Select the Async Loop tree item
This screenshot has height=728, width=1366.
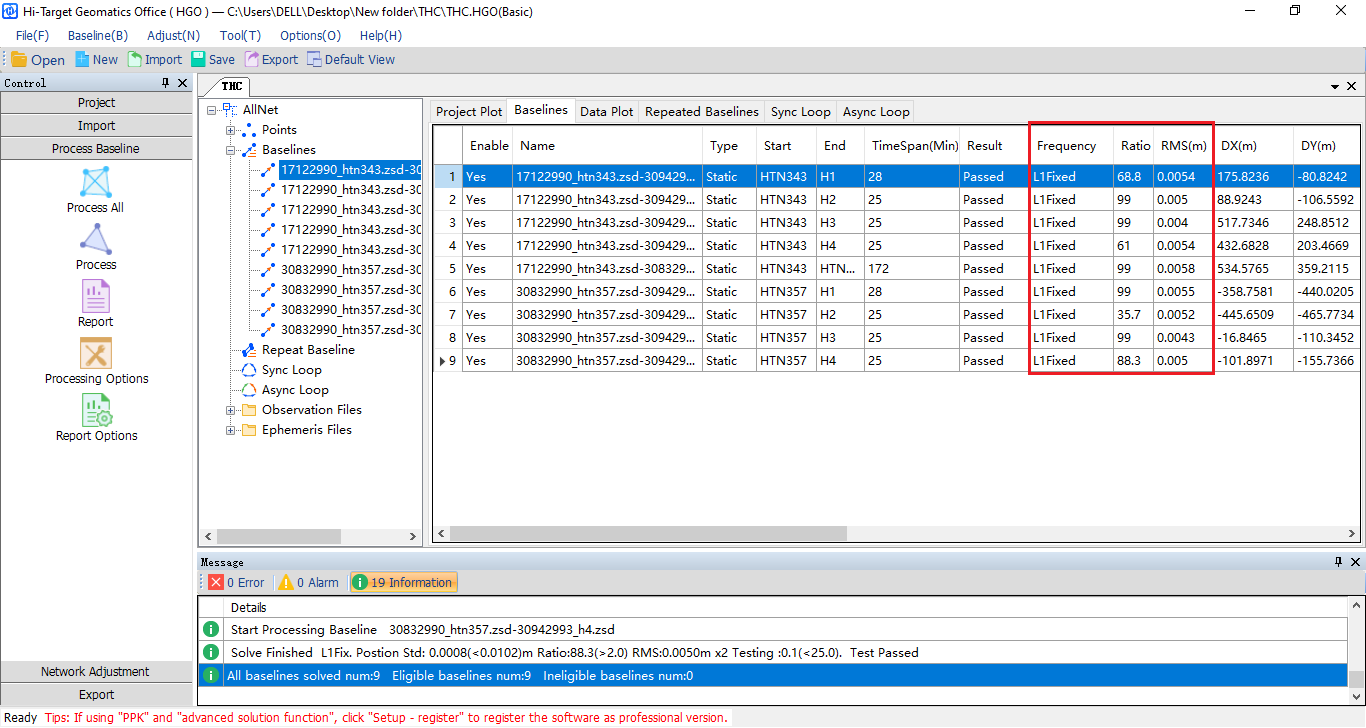coord(295,390)
